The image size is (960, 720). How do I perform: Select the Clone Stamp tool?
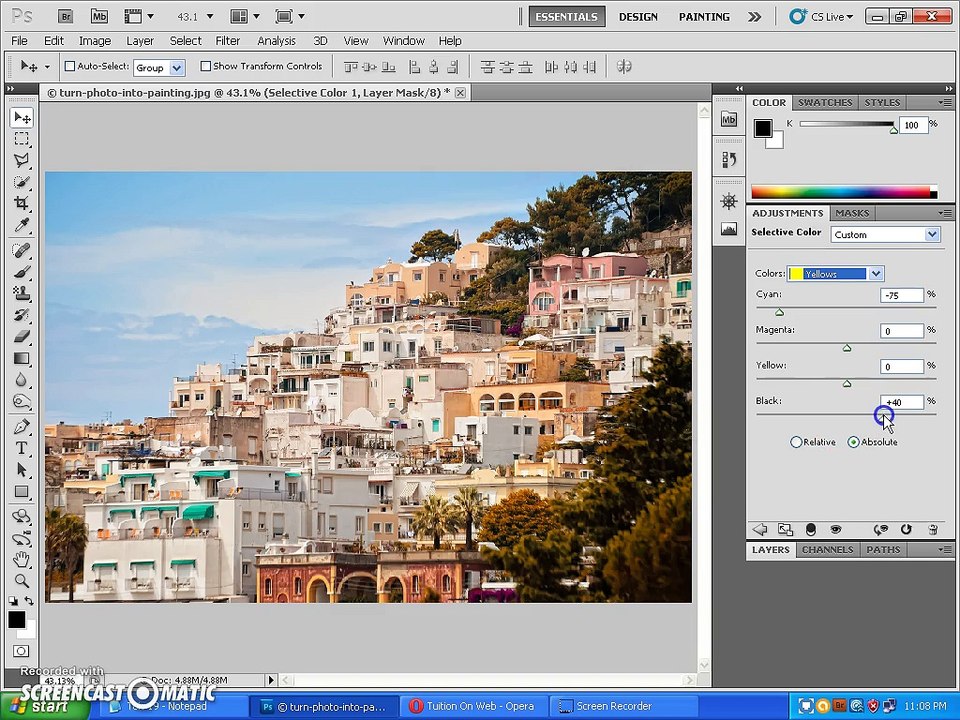pos(21,293)
